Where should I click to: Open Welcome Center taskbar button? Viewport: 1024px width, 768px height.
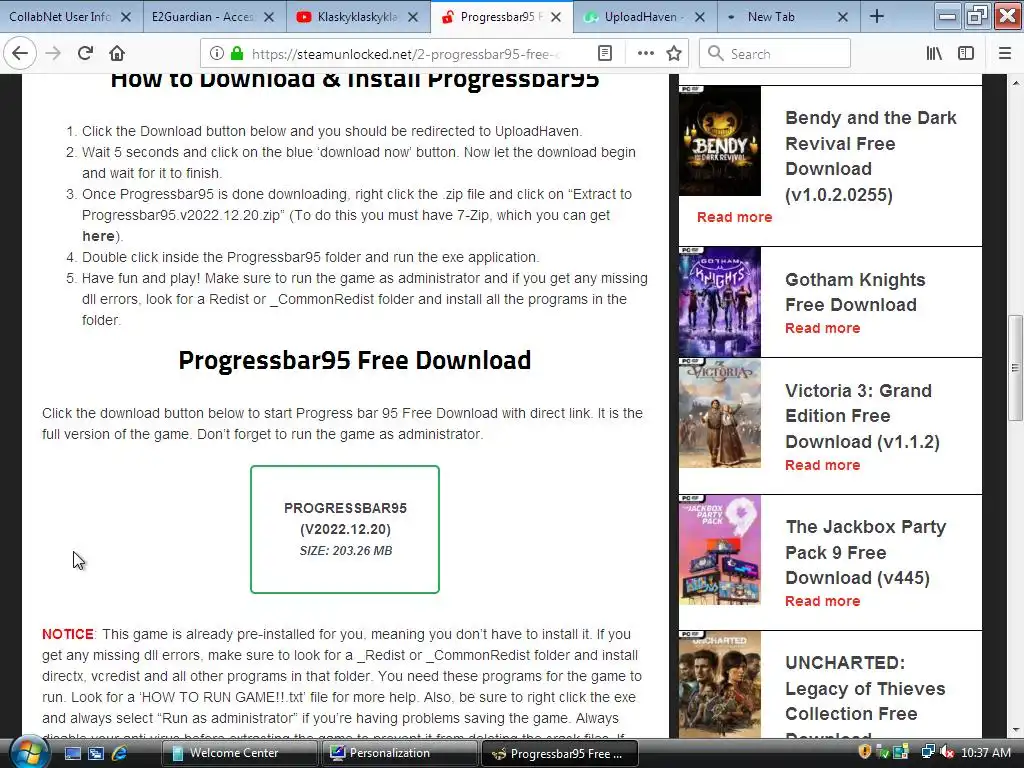click(239, 754)
